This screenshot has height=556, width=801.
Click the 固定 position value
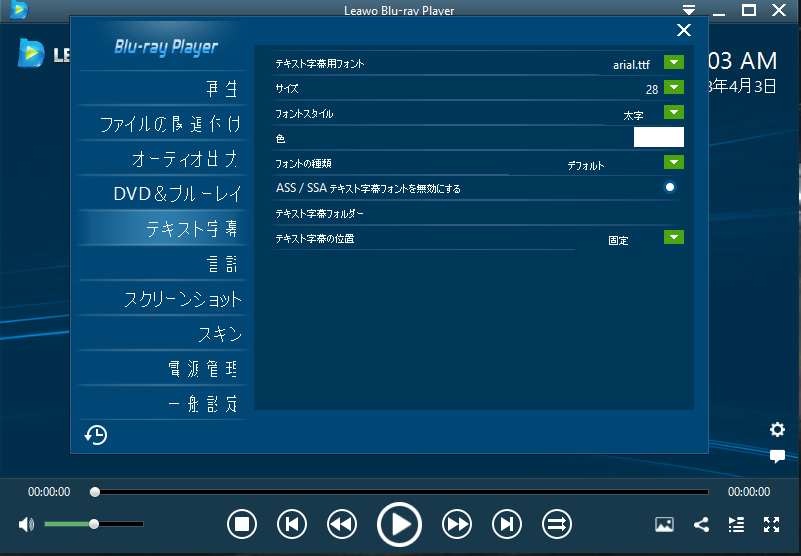(618, 241)
